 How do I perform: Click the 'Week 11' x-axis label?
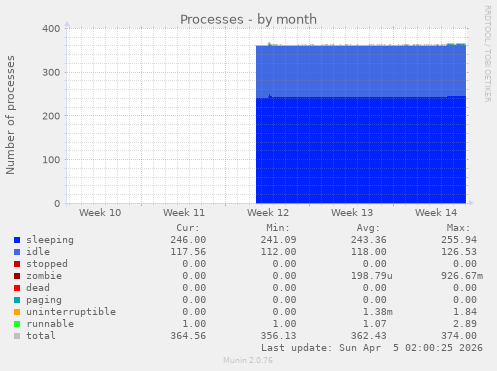pos(184,213)
